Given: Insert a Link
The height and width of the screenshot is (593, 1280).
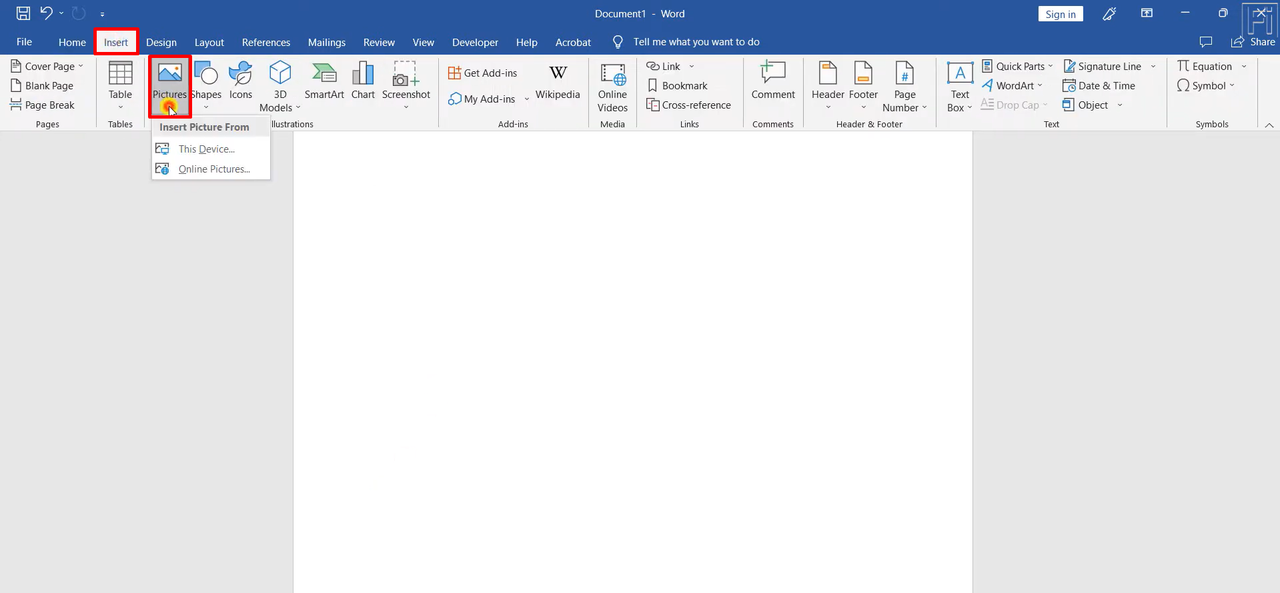Looking at the screenshot, I should pos(669,66).
